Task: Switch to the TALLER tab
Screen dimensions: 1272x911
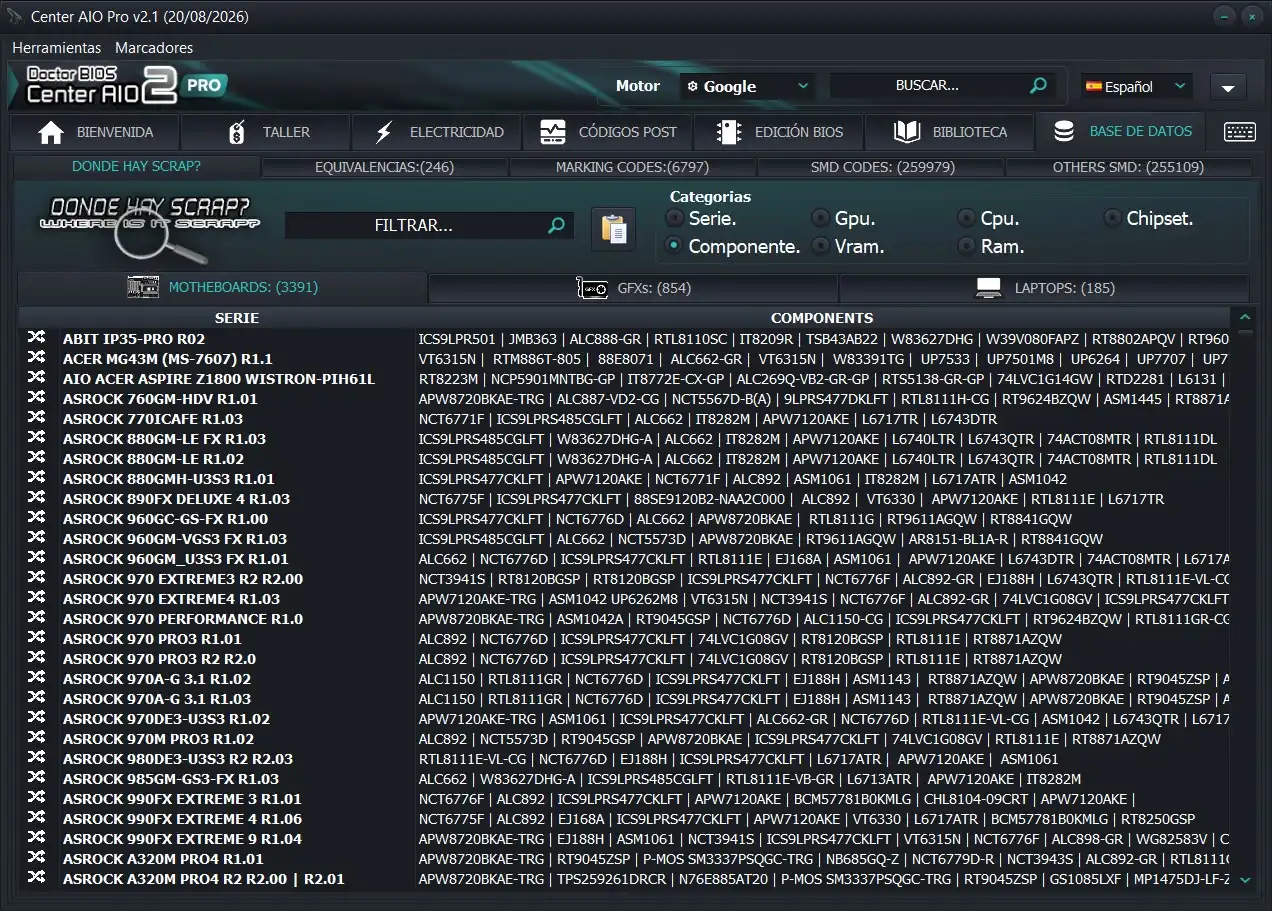Action: 266,132
